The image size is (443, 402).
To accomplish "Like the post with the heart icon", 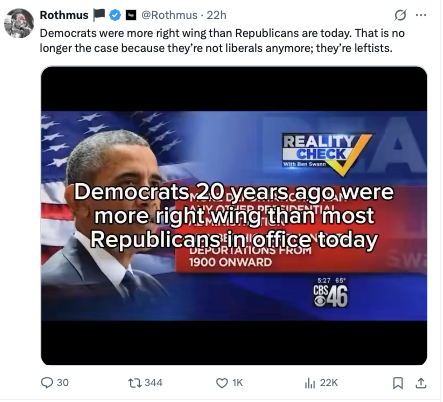I will [x=222, y=383].
